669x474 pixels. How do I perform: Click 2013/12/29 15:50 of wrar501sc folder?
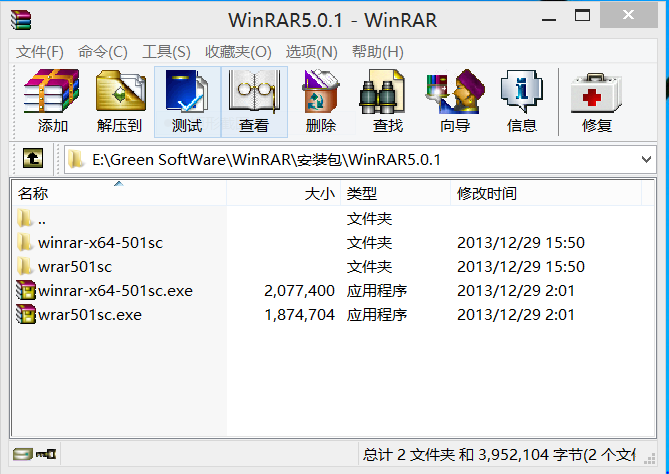(x=521, y=267)
